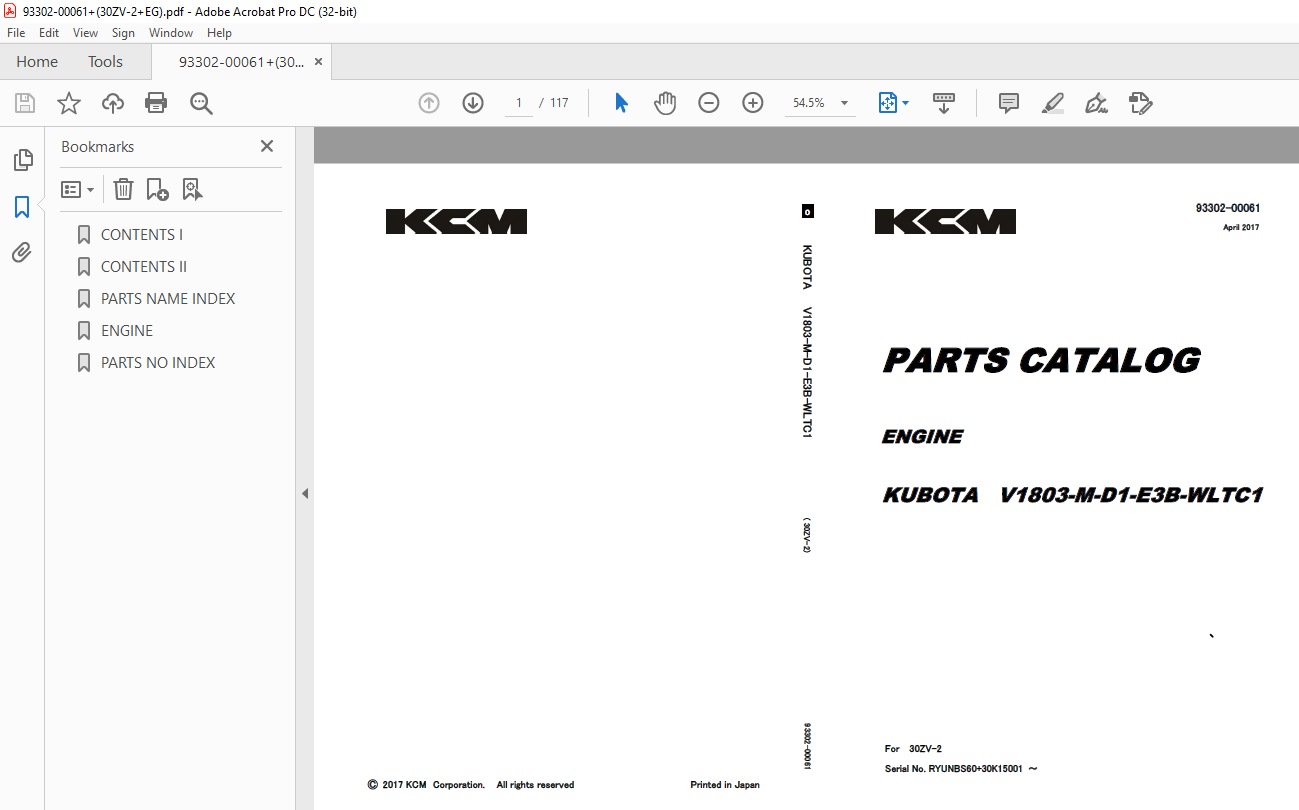Jump to CONTENTS II bookmark

pos(144,267)
